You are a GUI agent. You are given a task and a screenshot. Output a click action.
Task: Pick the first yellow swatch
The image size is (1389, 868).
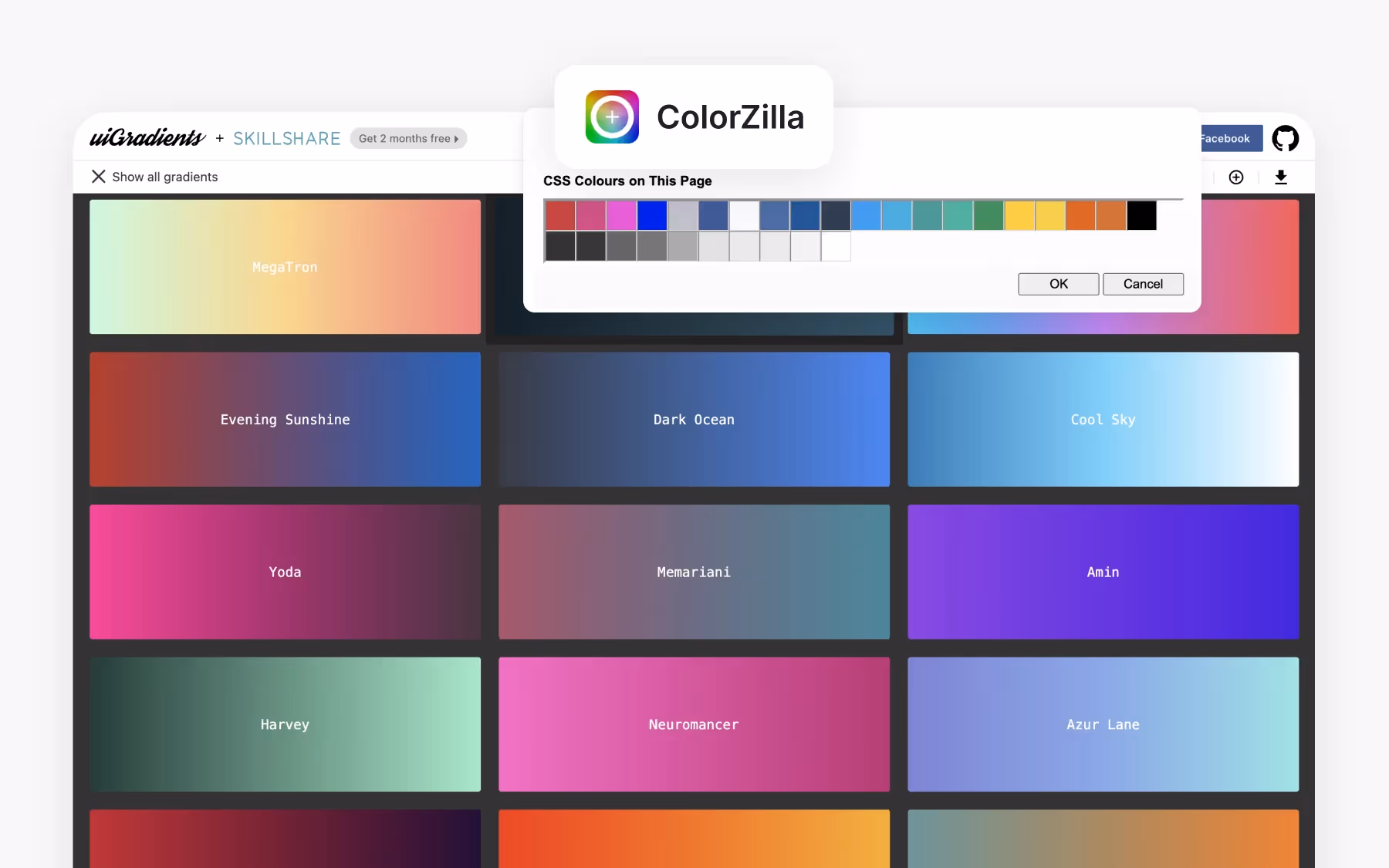(x=1019, y=215)
